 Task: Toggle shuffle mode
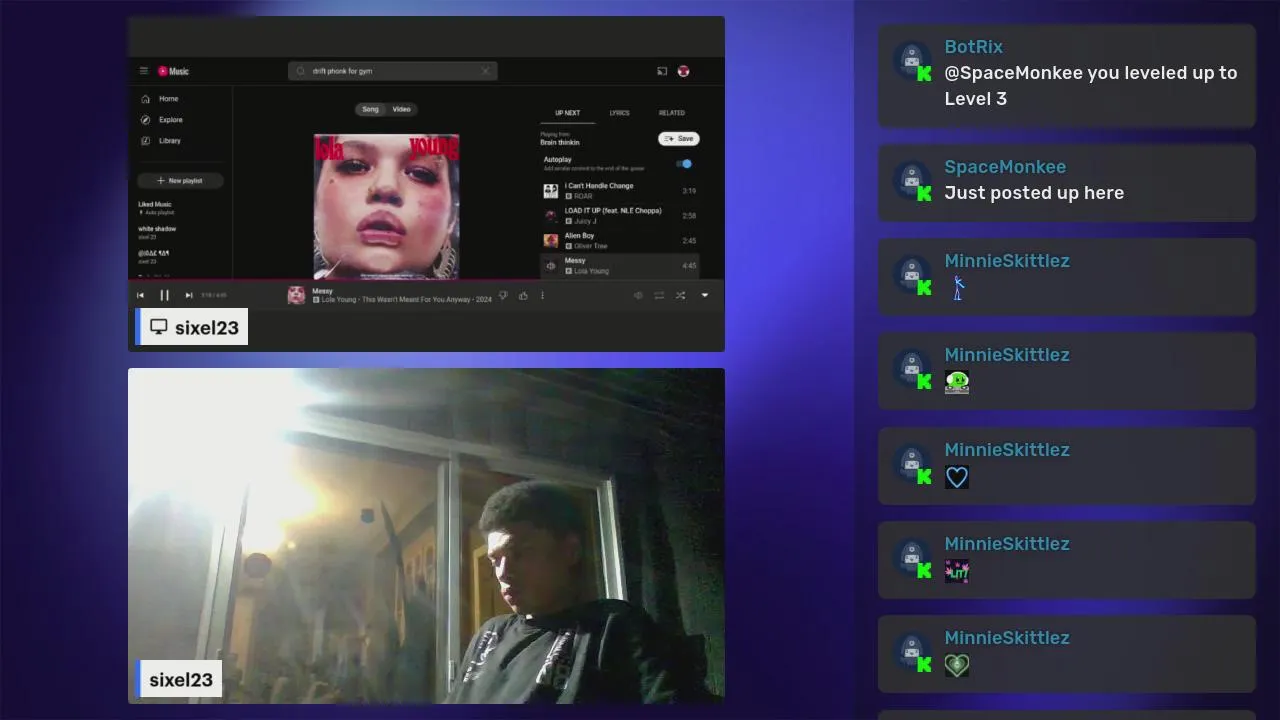[680, 296]
